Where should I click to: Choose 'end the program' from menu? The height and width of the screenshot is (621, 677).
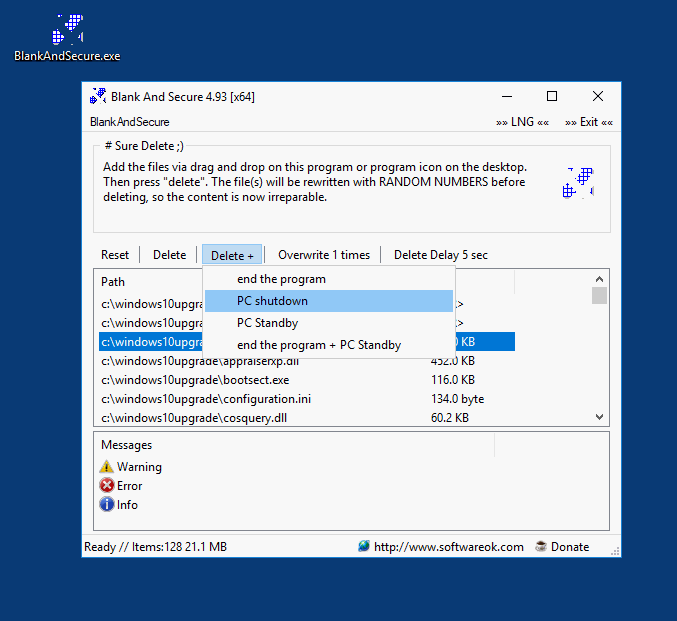pyautogui.click(x=329, y=279)
